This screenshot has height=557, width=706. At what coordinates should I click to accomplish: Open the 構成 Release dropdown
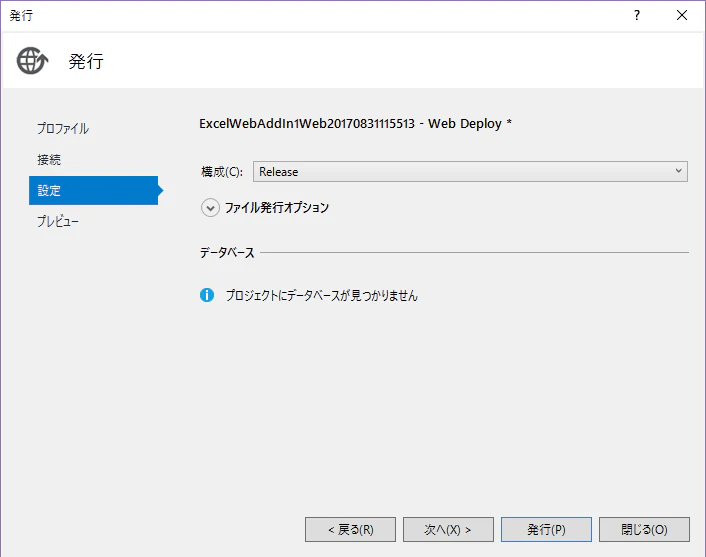[470, 172]
